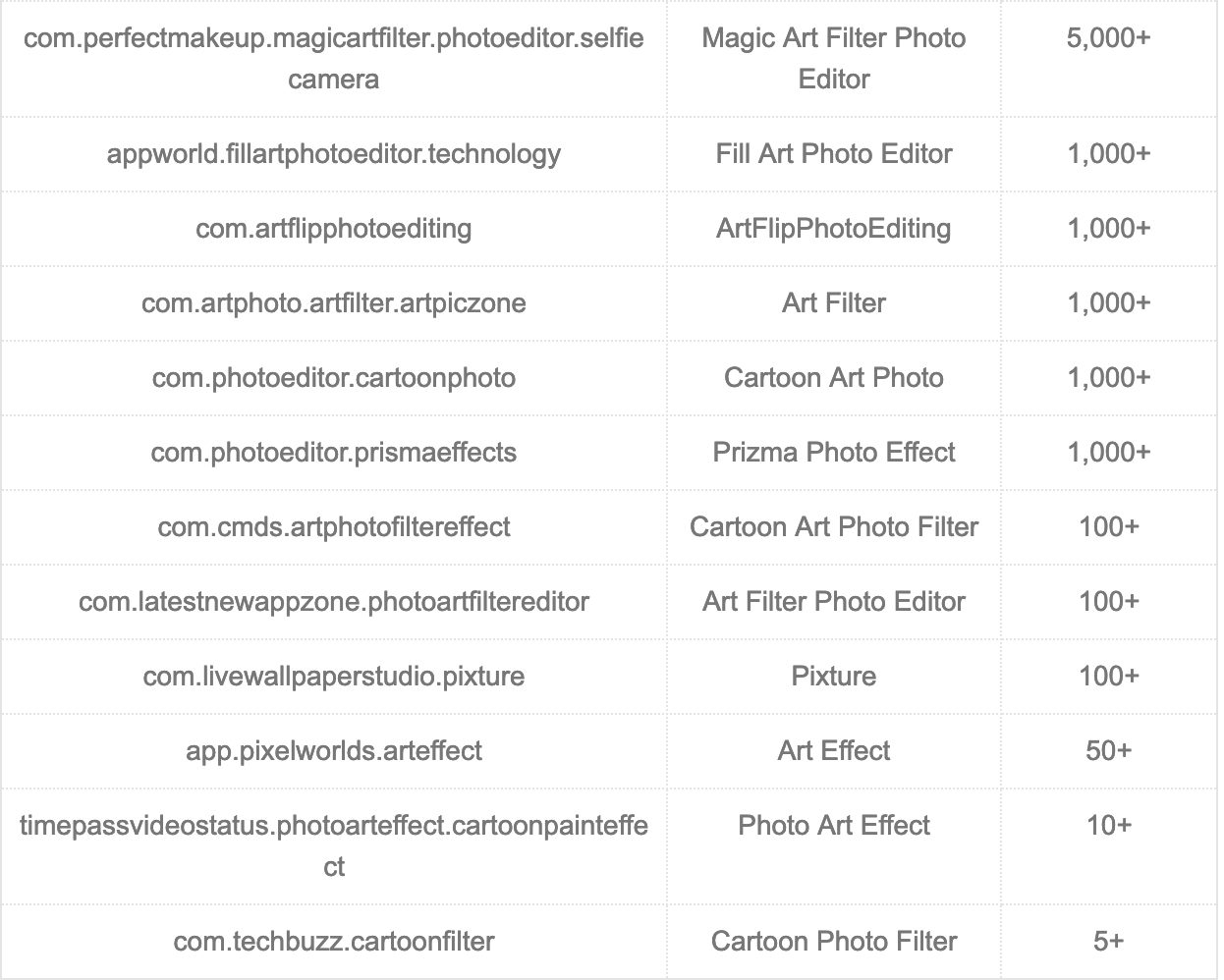Click the com.perfectmakeup.magicartfilter package name cell
1224x980 pixels.
tap(333, 58)
